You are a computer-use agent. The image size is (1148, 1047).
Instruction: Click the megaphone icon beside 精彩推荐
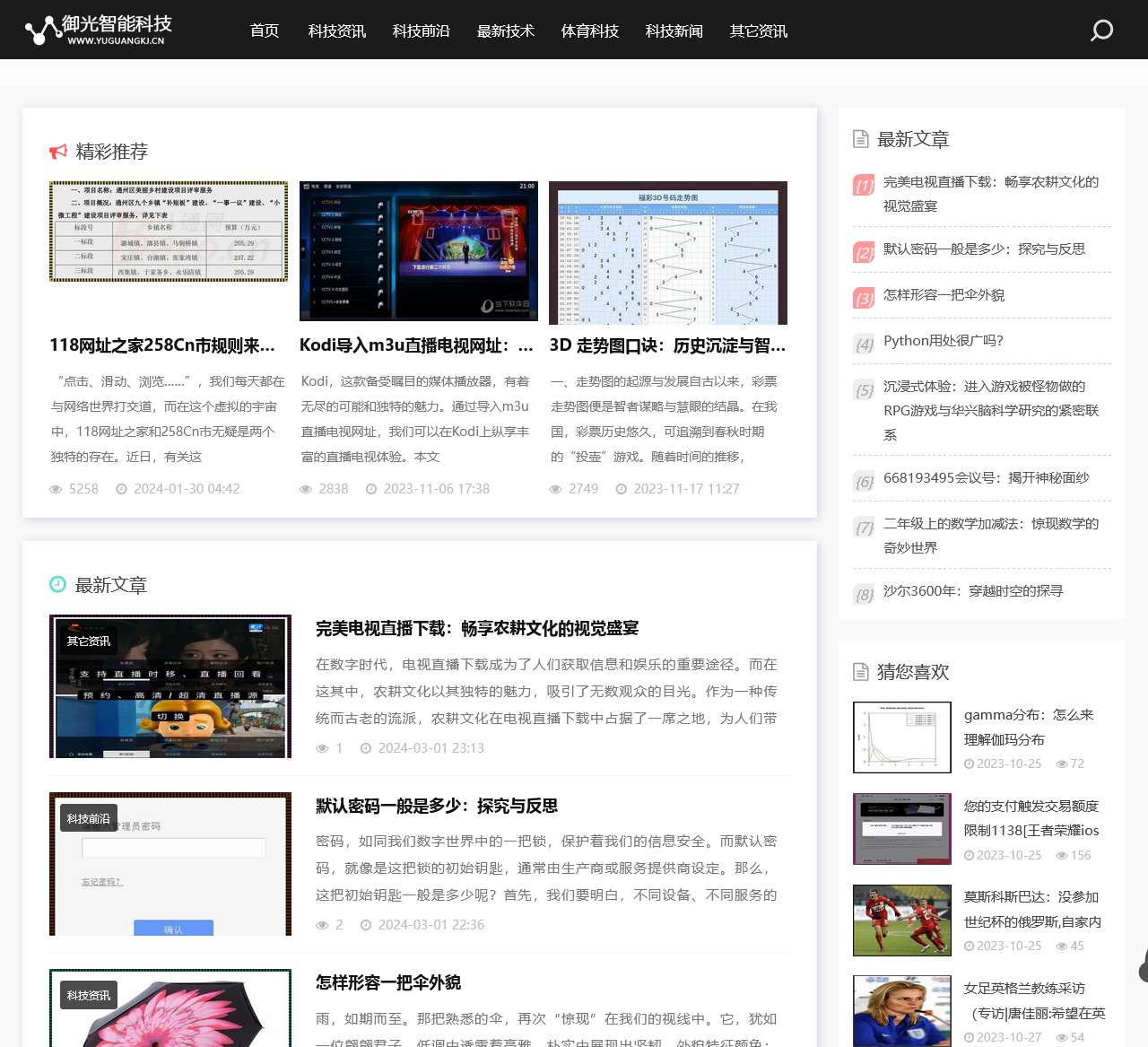[58, 152]
